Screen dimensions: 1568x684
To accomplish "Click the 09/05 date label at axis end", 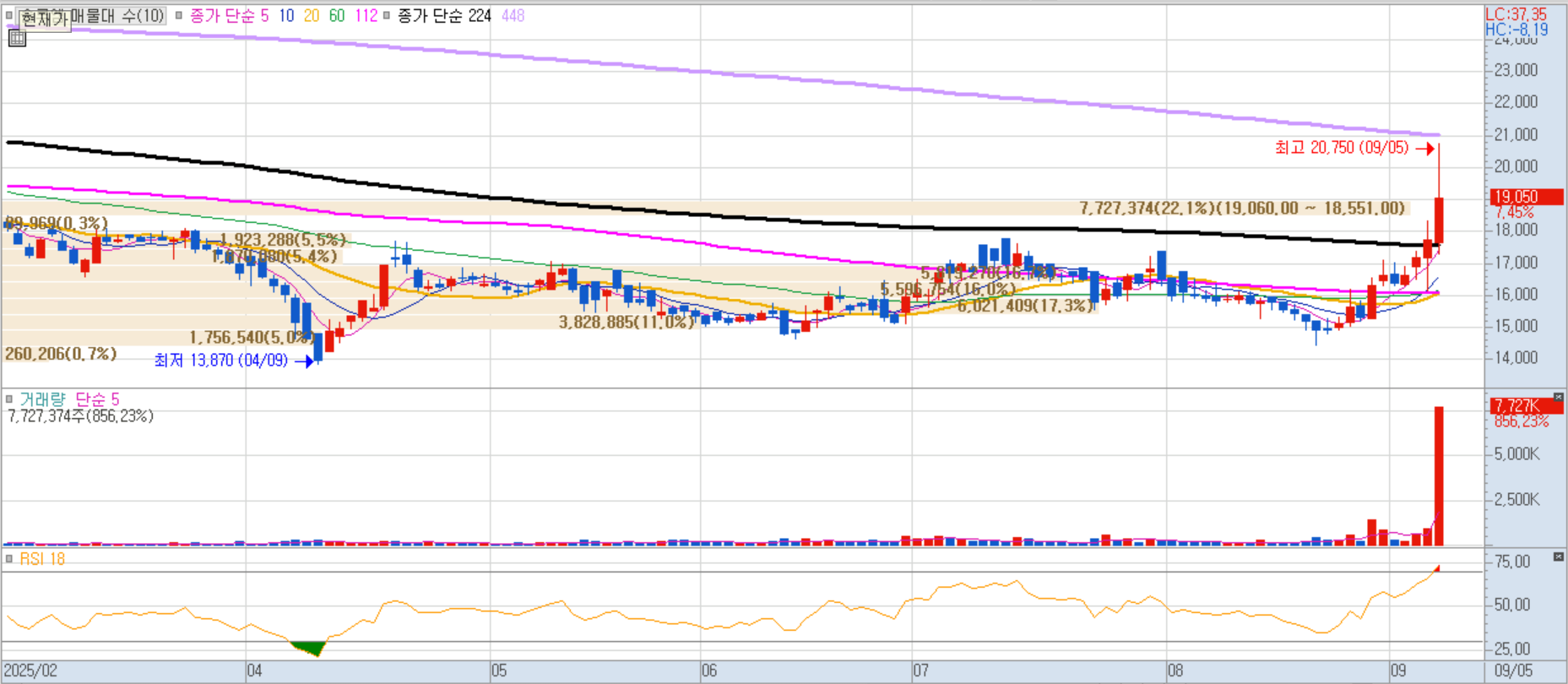I will point(1514,670).
